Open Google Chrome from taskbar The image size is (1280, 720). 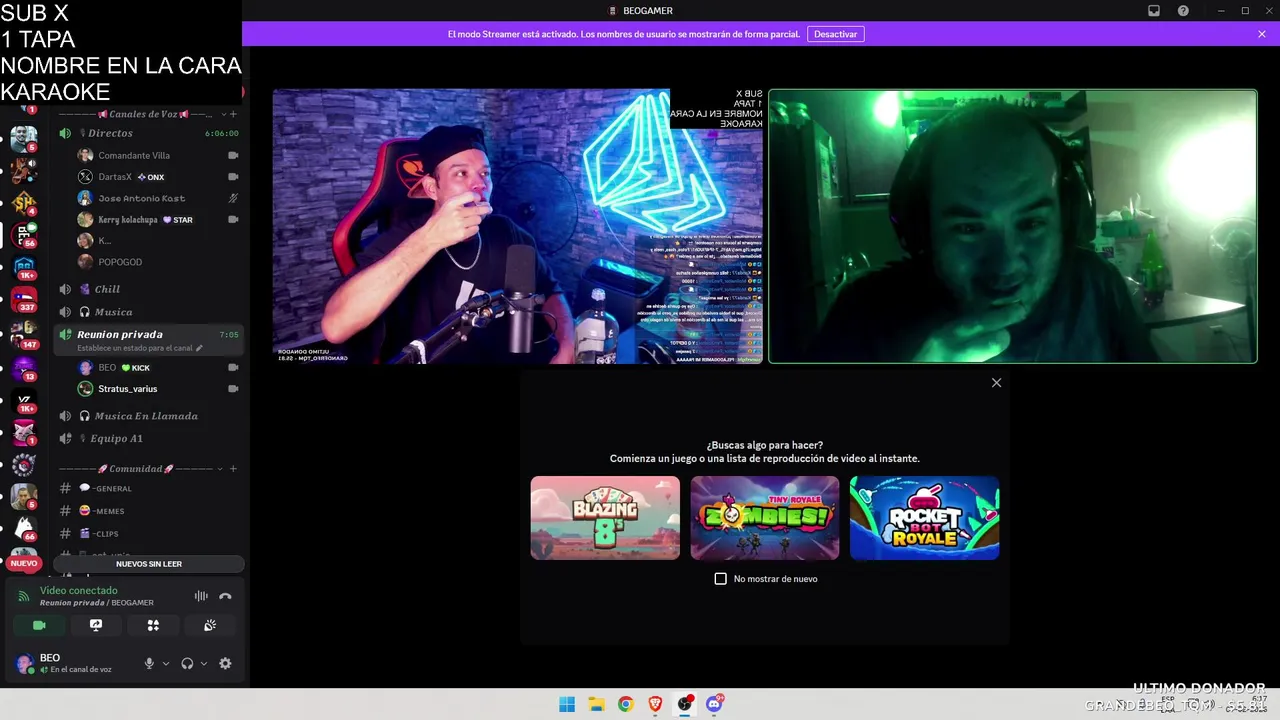click(625, 704)
